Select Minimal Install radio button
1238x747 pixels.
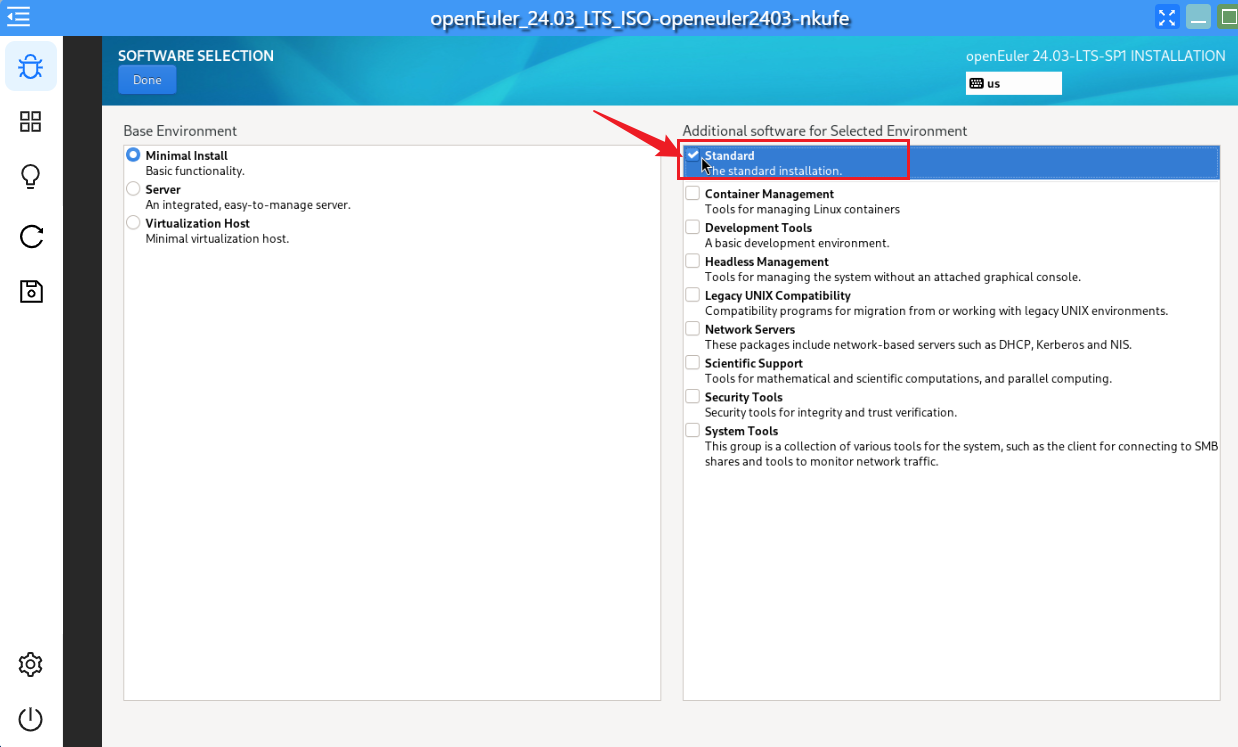click(133, 155)
